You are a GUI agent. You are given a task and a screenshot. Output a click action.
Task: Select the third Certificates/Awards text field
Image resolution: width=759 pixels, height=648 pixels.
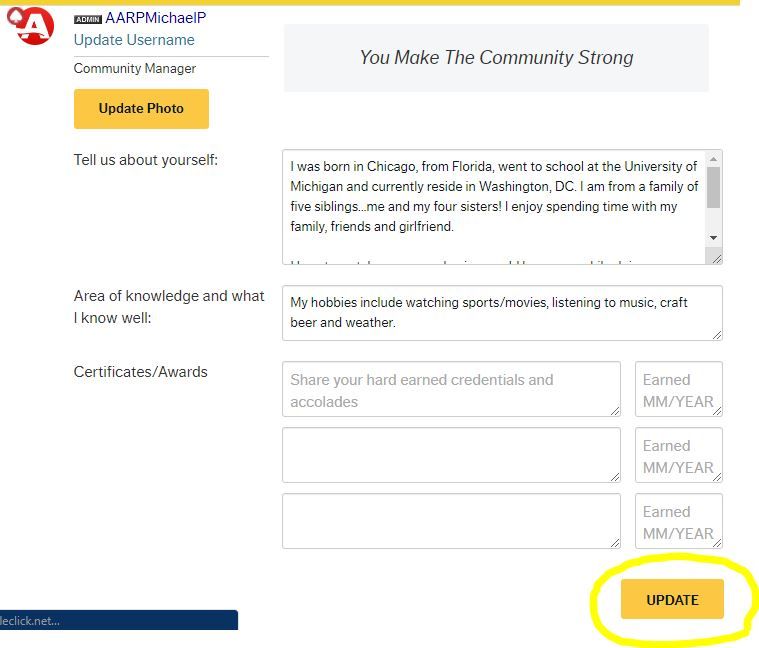tap(451, 521)
